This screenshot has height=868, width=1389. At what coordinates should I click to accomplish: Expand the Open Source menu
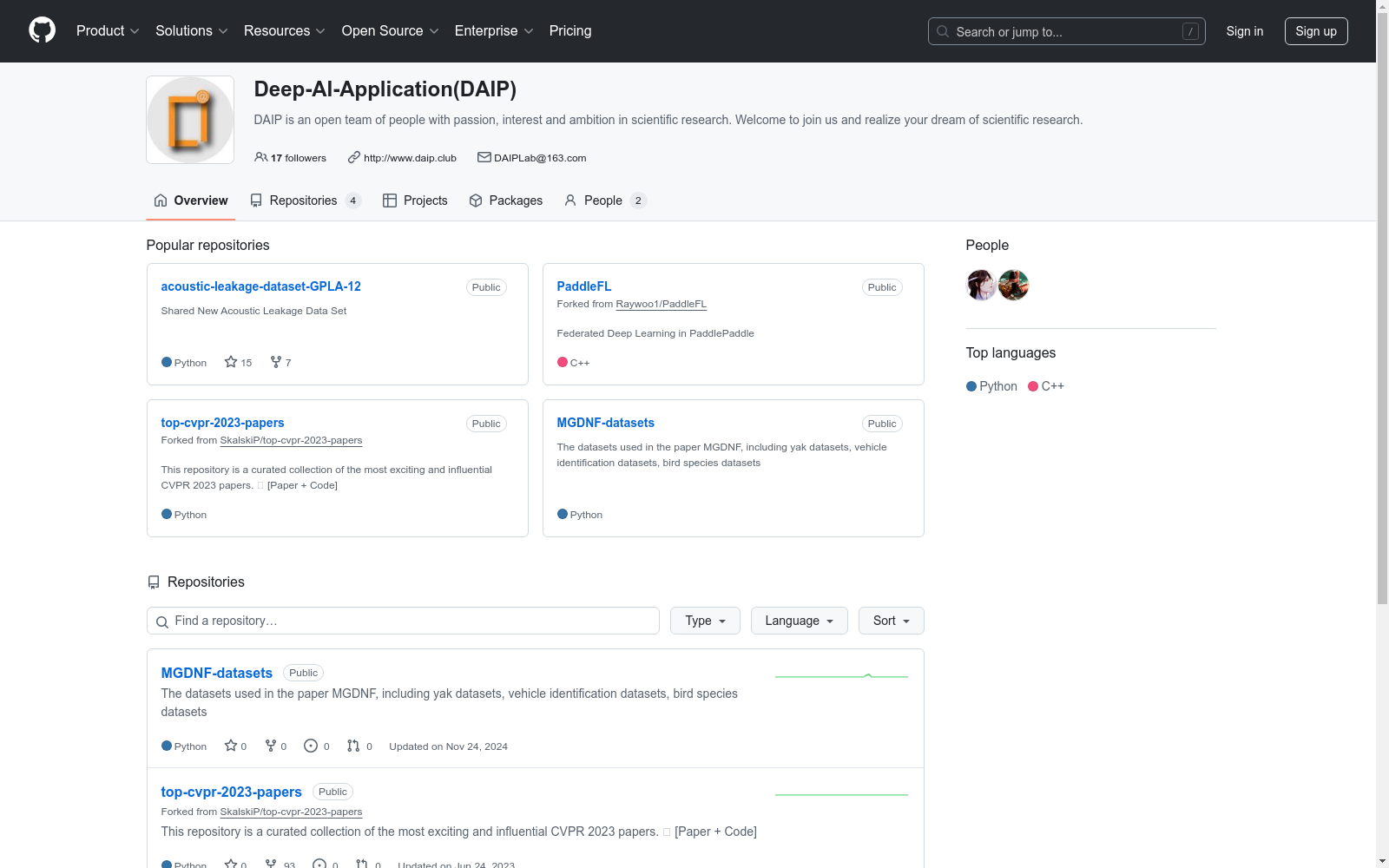[390, 30]
